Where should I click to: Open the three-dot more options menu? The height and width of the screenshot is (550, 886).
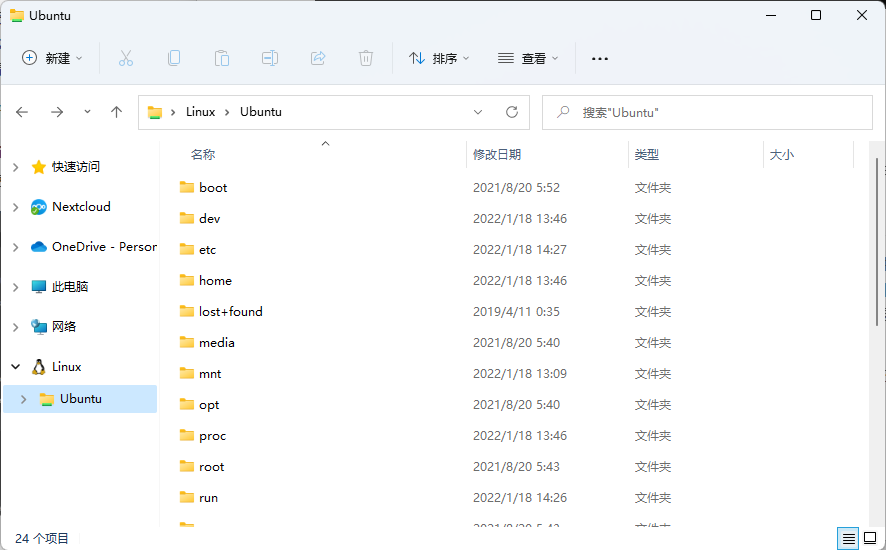600,58
